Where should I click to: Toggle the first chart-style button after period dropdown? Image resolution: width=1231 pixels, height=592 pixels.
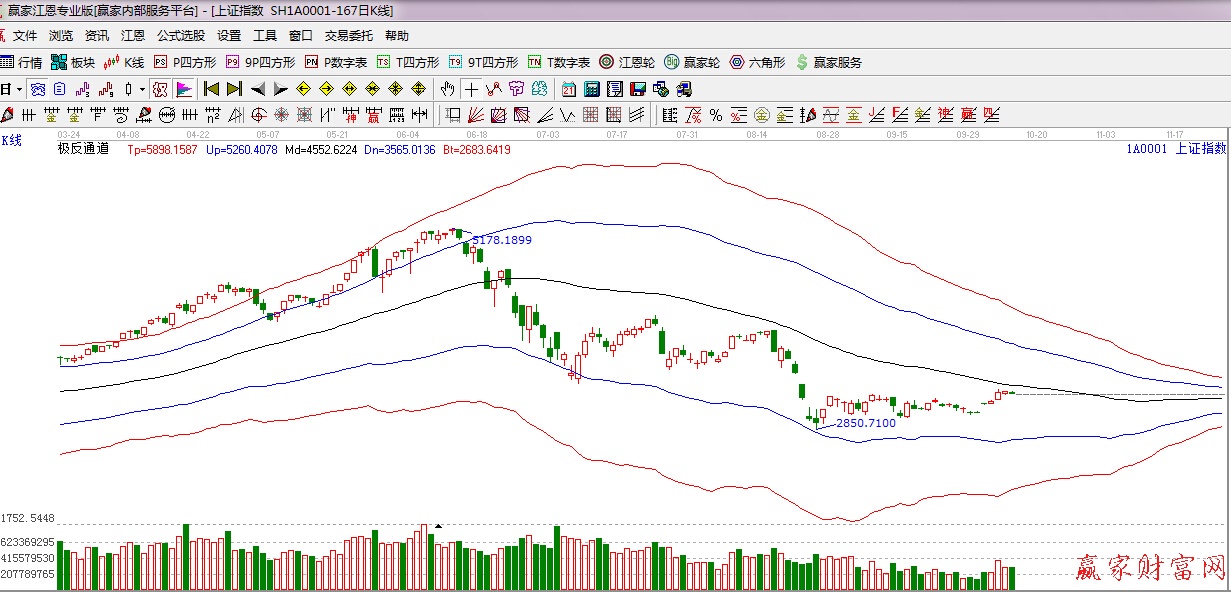37,89
